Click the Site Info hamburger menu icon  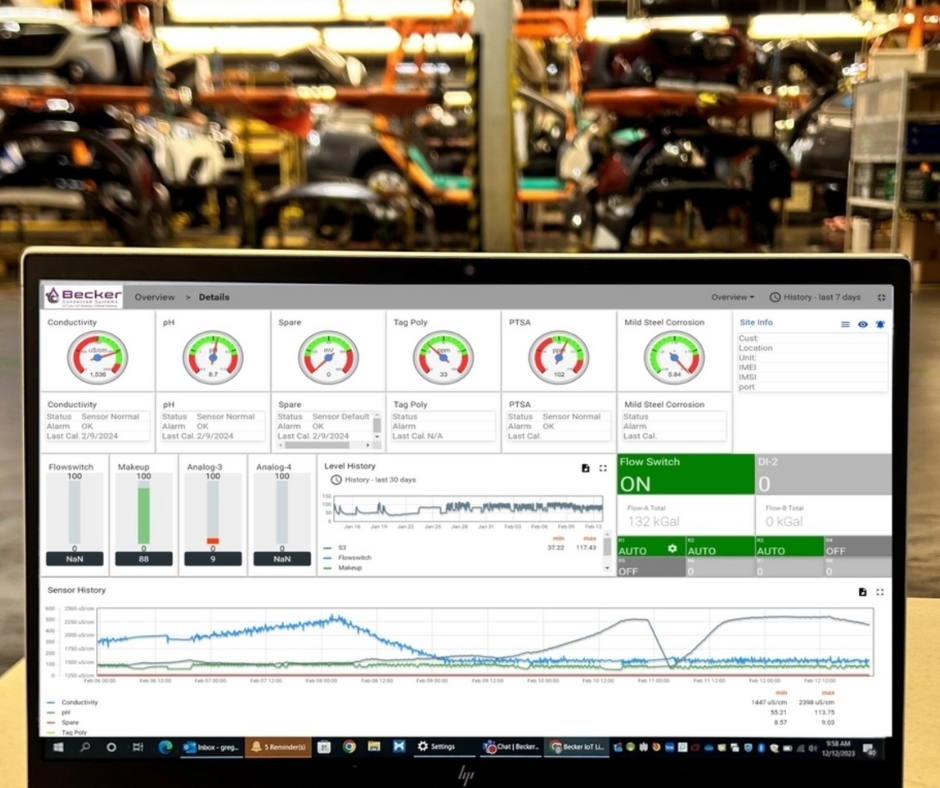click(x=845, y=324)
